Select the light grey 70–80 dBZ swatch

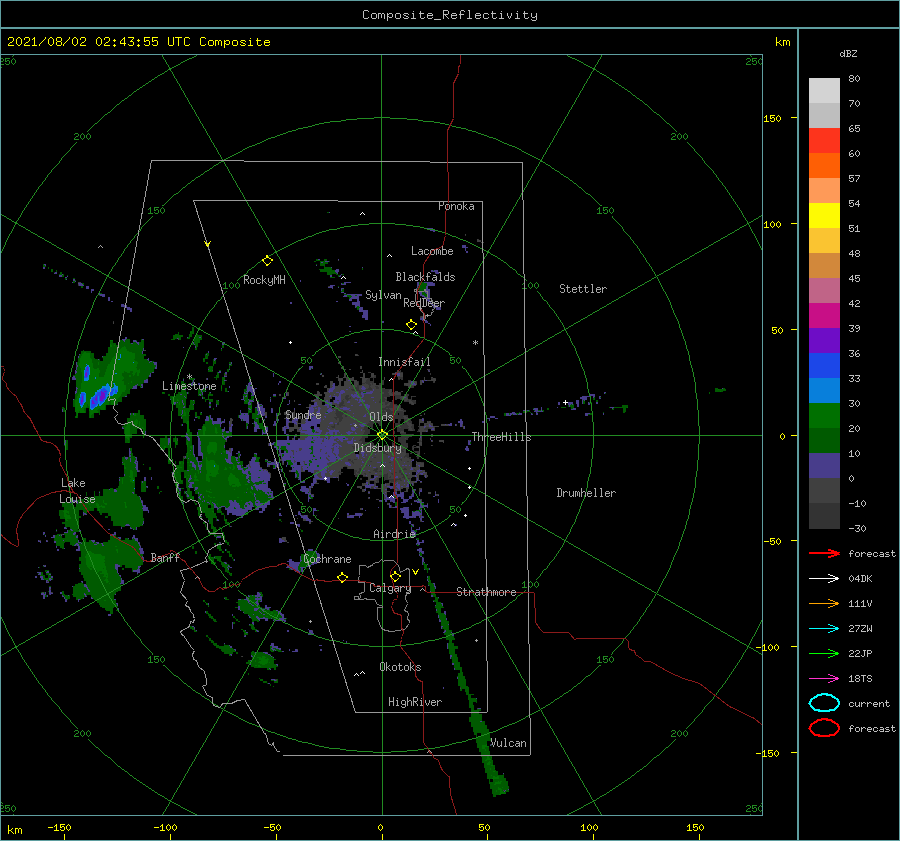pos(824,91)
